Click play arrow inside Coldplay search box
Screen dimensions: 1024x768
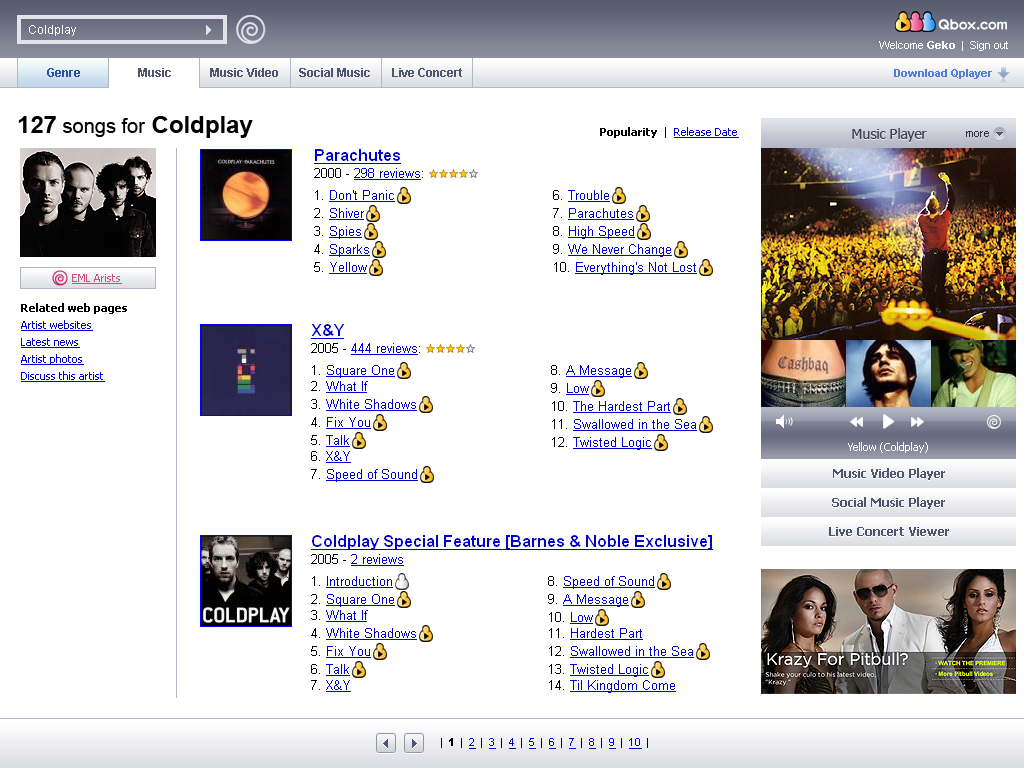[x=208, y=30]
